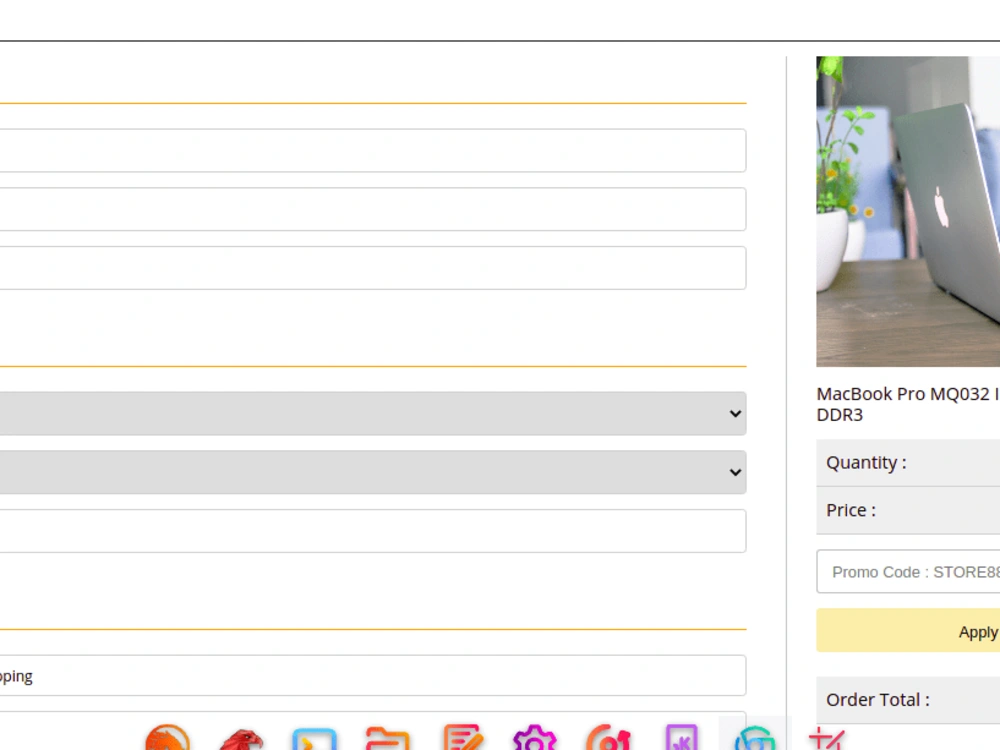Image resolution: width=1000 pixels, height=750 pixels.
Task: Launch the red eagle mail app icon
Action: coord(241,739)
